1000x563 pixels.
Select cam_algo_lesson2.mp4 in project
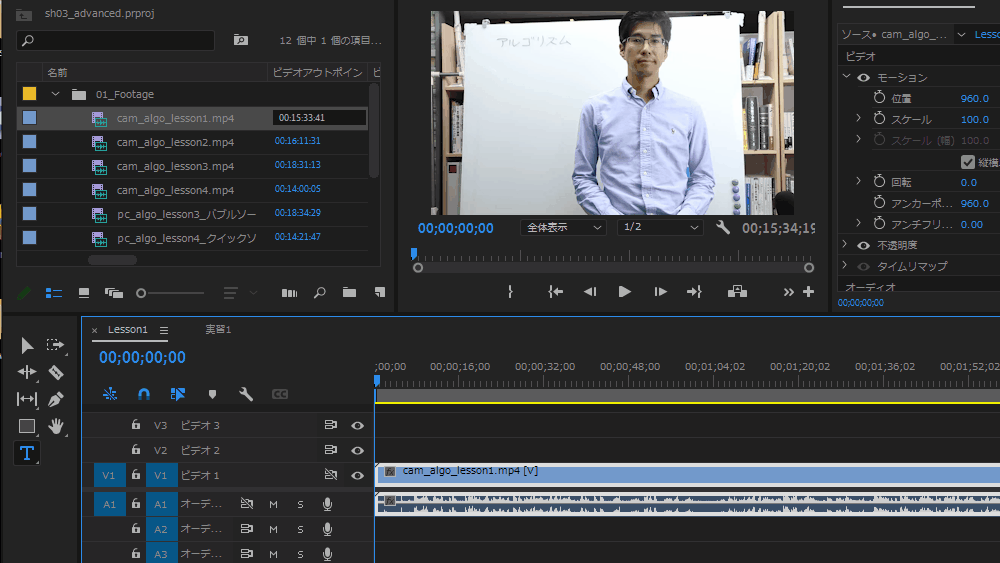coord(175,142)
